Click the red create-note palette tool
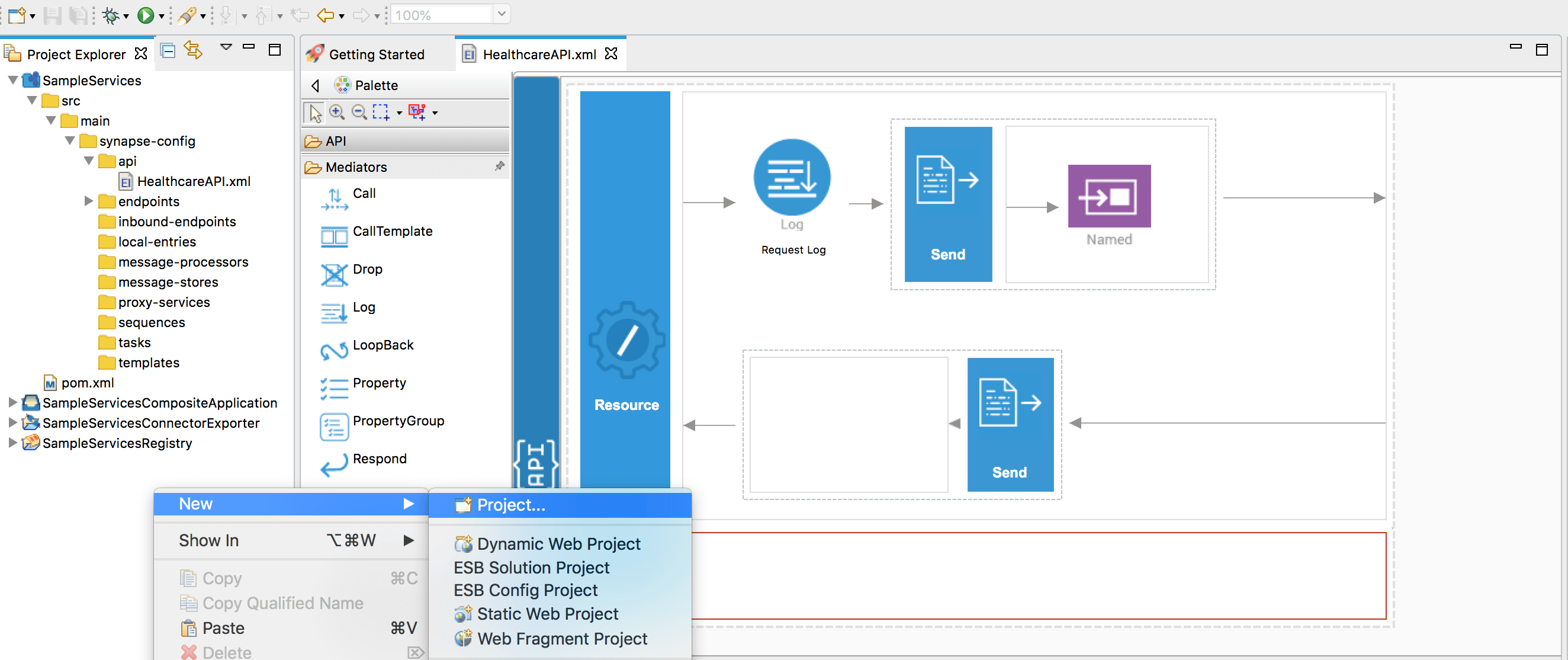 tap(417, 112)
